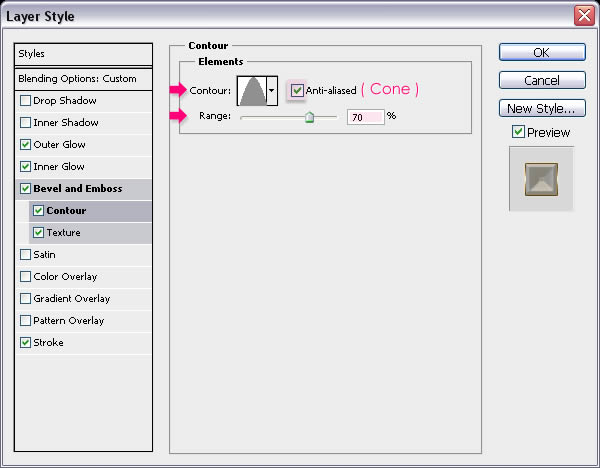Image resolution: width=600 pixels, height=468 pixels.
Task: Select Blending Options: Custom
Action: point(83,79)
